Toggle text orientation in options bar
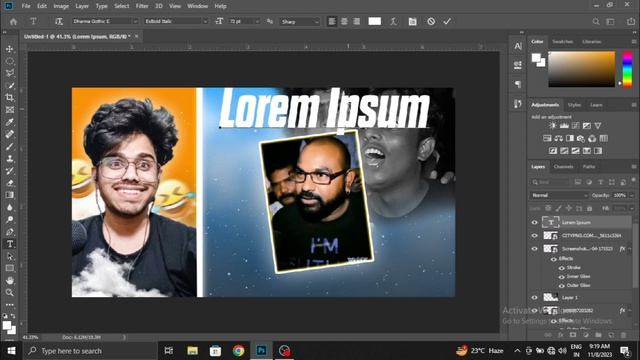 pos(59,21)
